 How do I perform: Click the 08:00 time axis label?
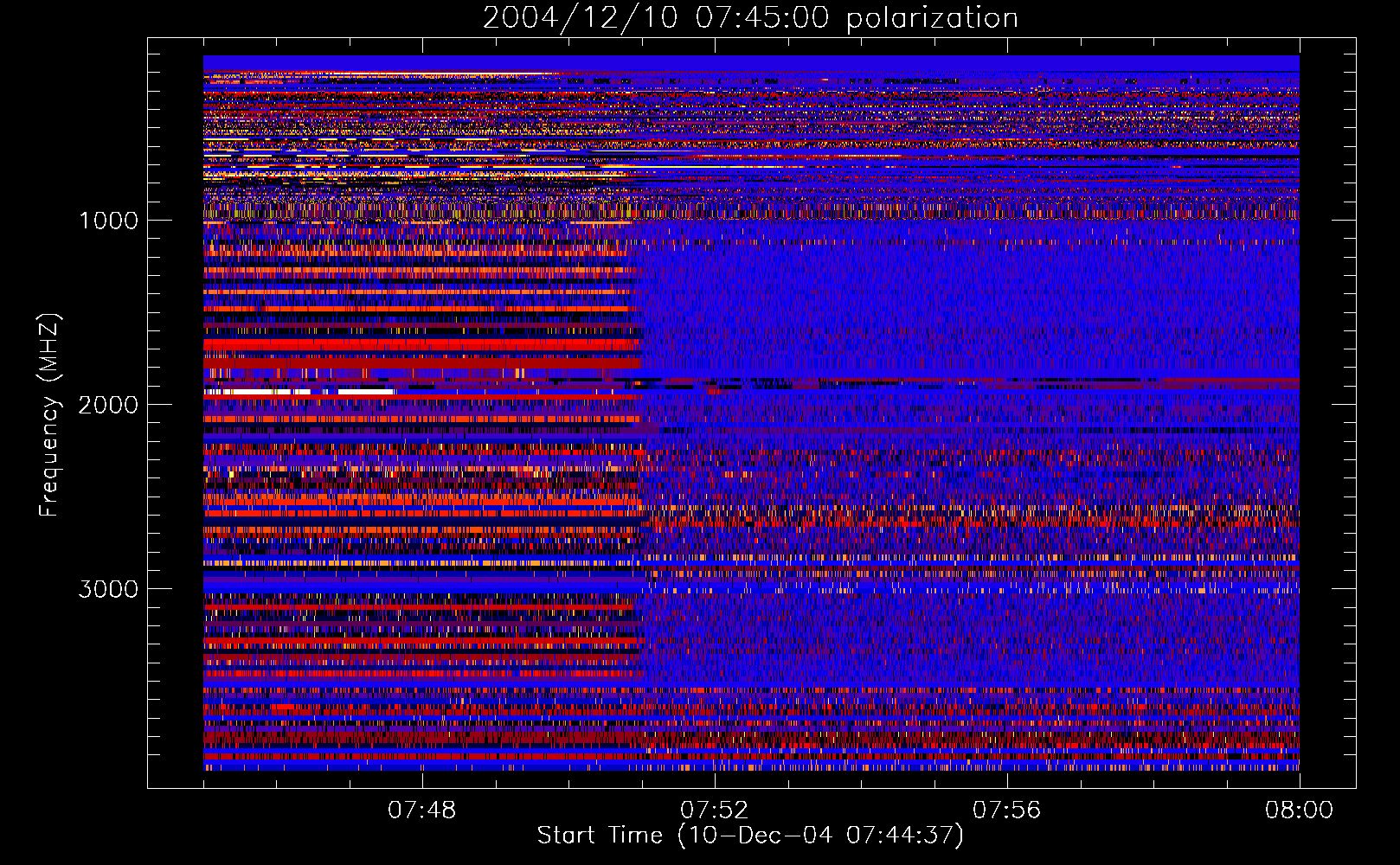[1299, 811]
